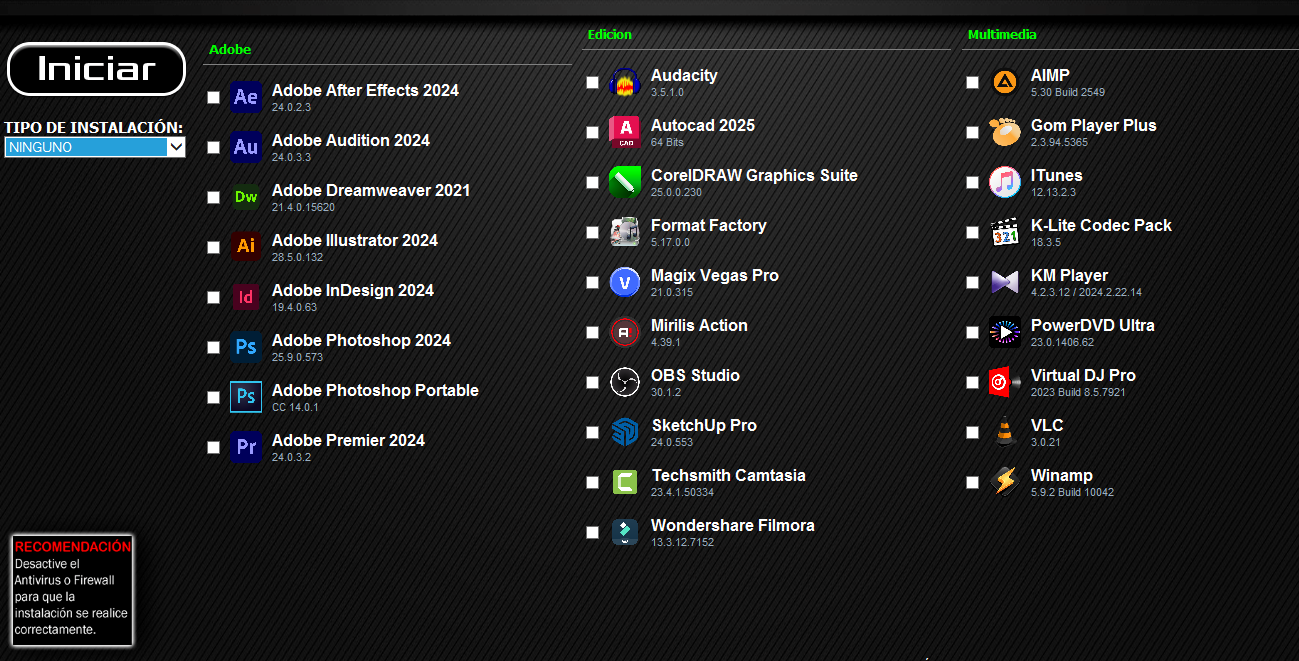Viewport: 1299px width, 661px height.
Task: Select the Wondershare Filmora checkbox
Action: point(593,533)
